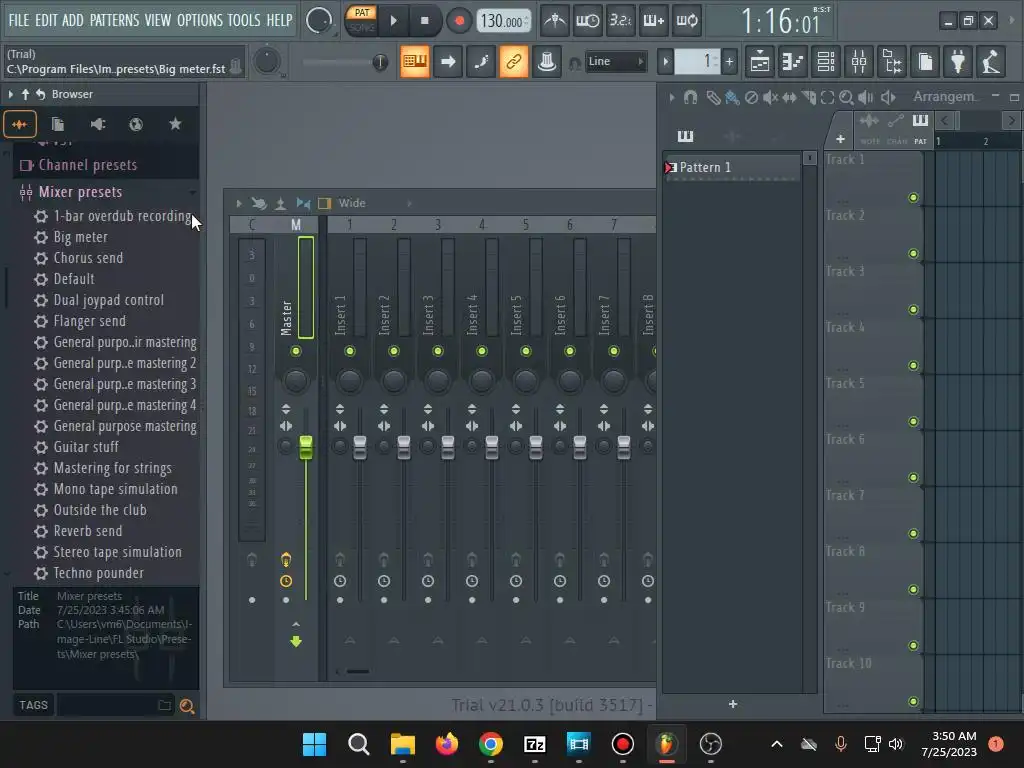Toggle Track 1 mute LED in playlist
This screenshot has width=1024, height=768.
pyautogui.click(x=913, y=198)
